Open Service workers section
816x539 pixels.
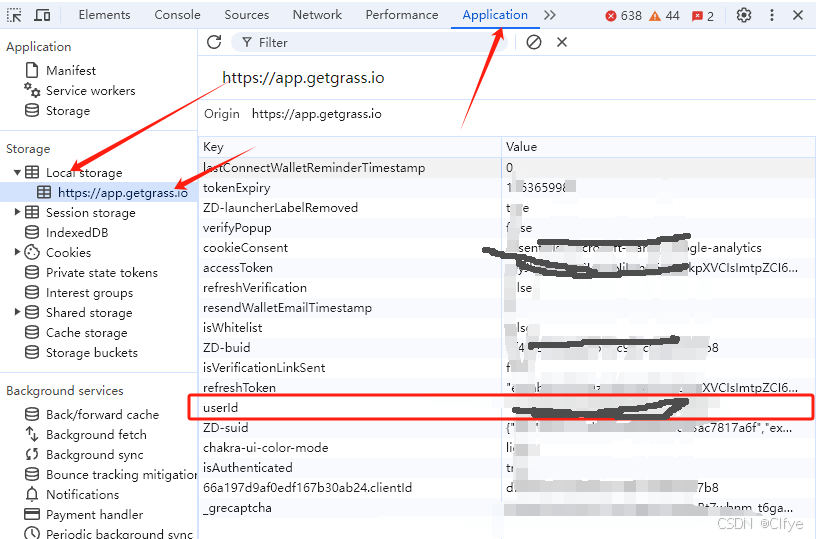91,91
